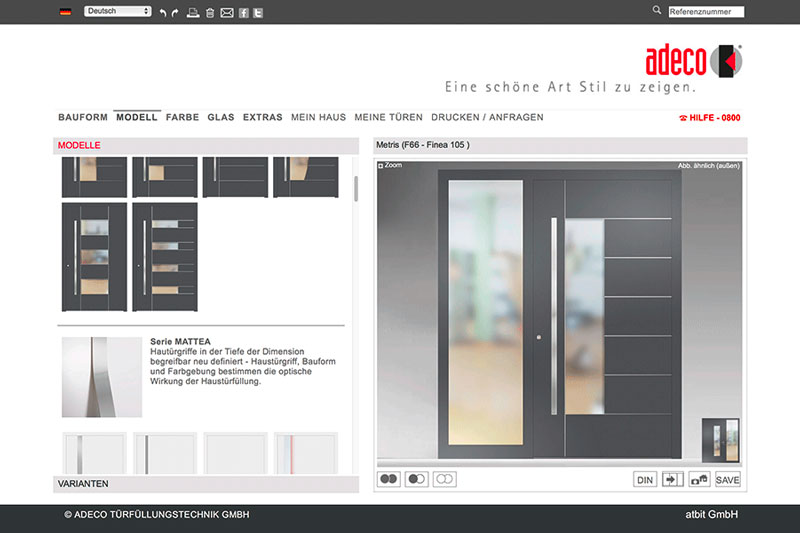This screenshot has width=800, height=533.
Task: Click the email envelope icon
Action: click(226, 12)
